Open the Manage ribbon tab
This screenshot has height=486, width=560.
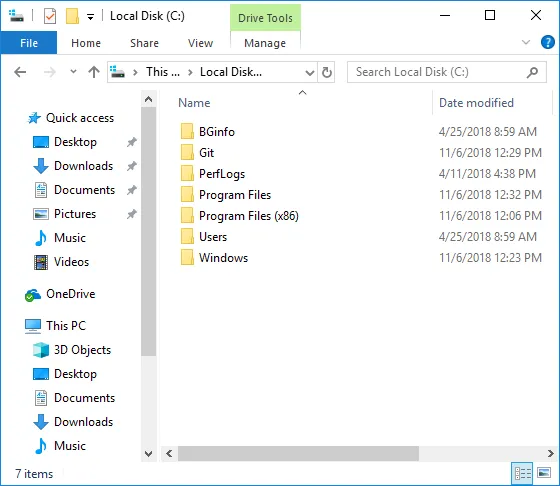265,43
